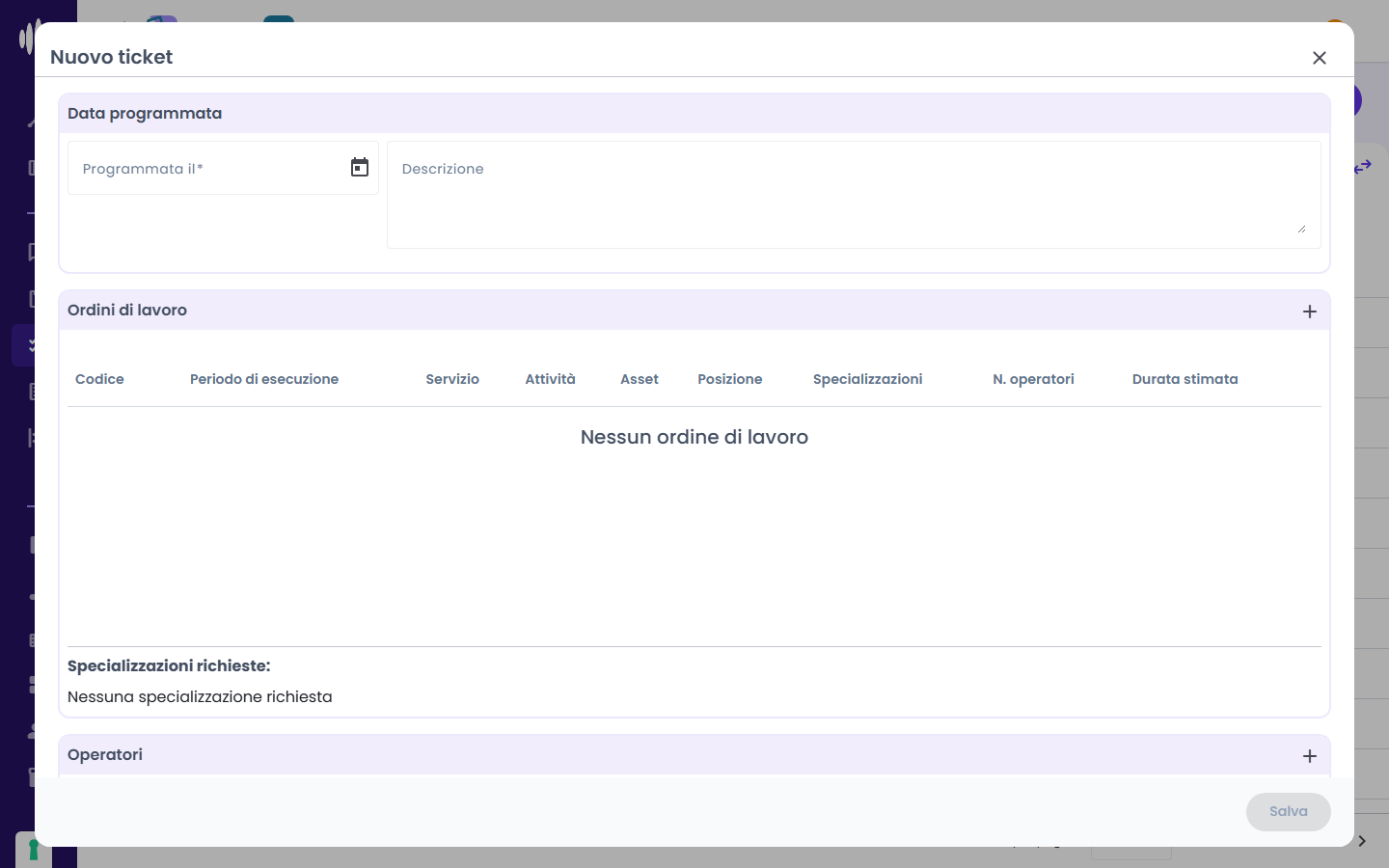1389x868 pixels.
Task: Add an operator using Operatori plus icon
Action: [x=1310, y=756]
